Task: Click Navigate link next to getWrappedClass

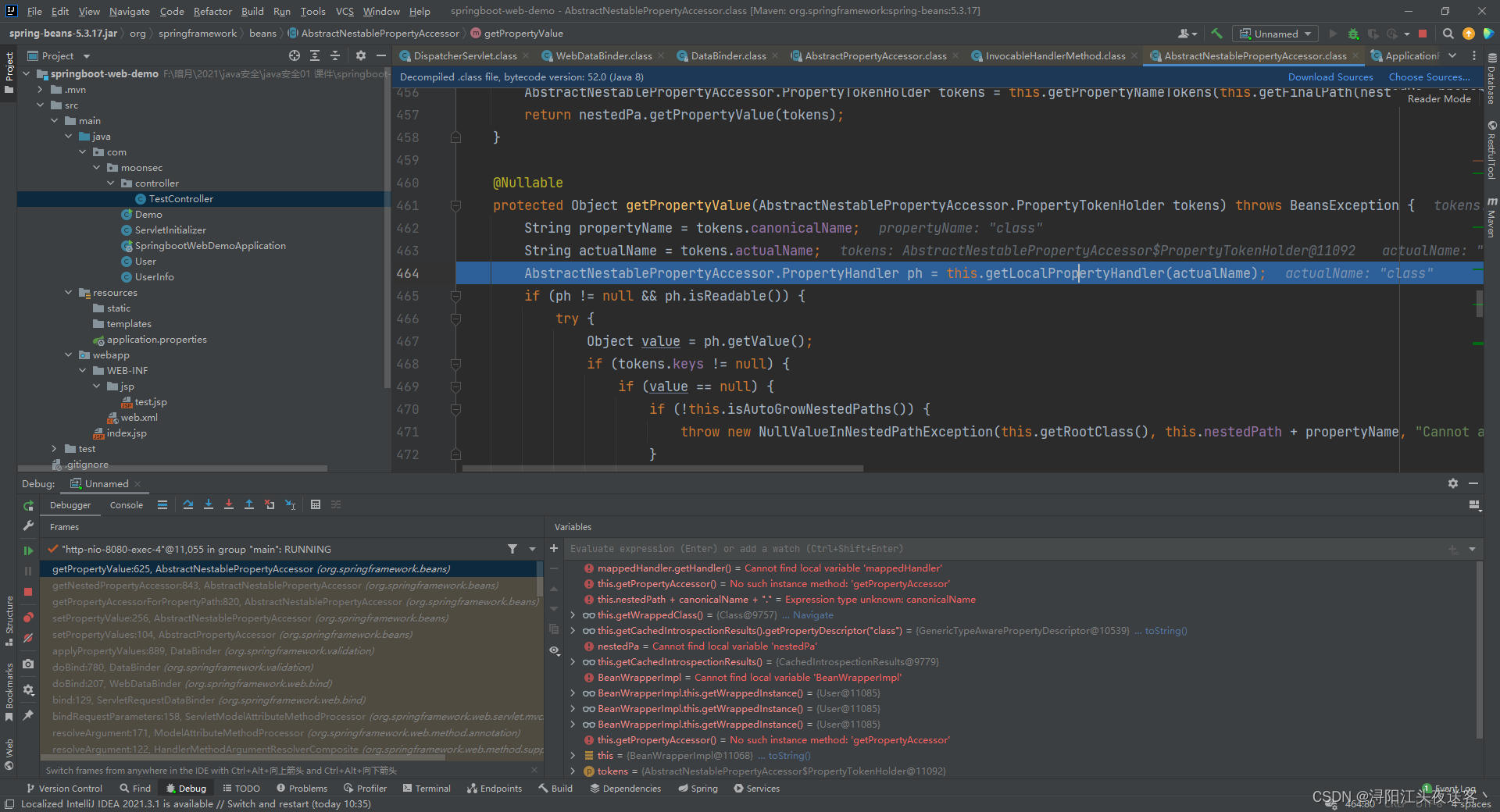Action: click(812, 614)
